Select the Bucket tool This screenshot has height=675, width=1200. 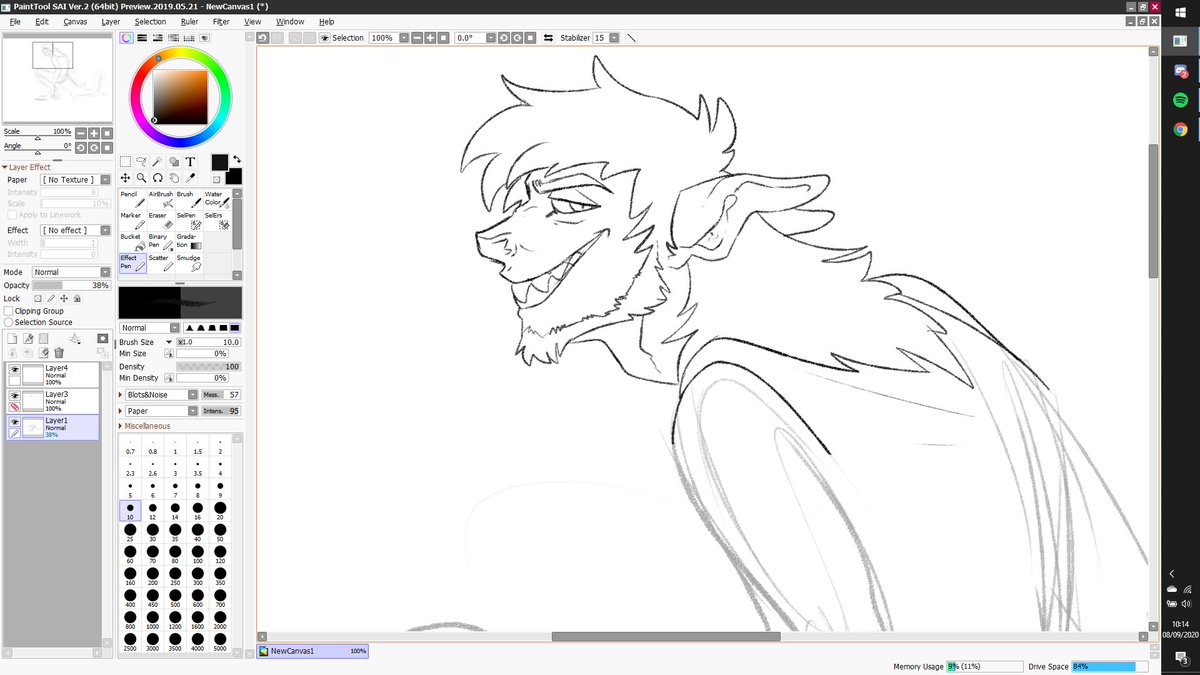pos(132,242)
